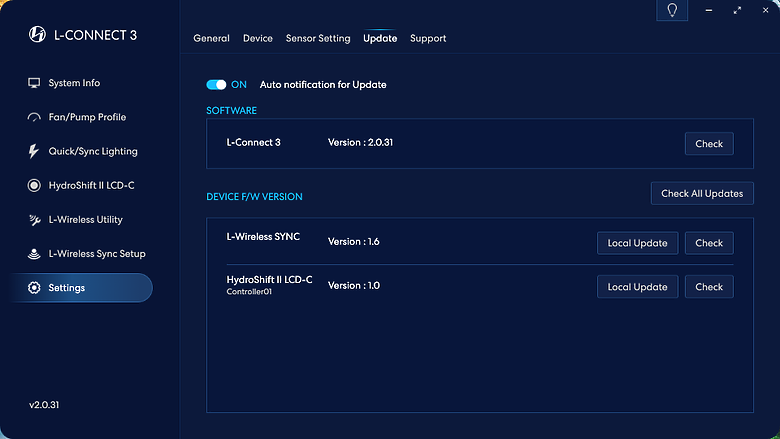Click the L-Wireless Utility tools icon

[x=34, y=220]
